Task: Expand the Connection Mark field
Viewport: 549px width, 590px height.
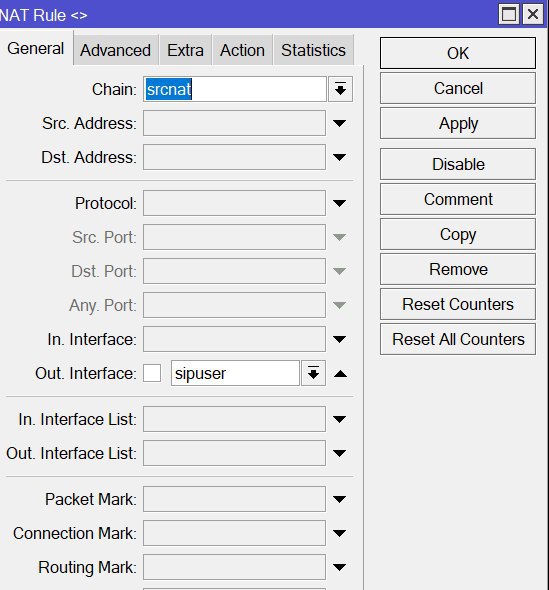Action: [x=339, y=533]
